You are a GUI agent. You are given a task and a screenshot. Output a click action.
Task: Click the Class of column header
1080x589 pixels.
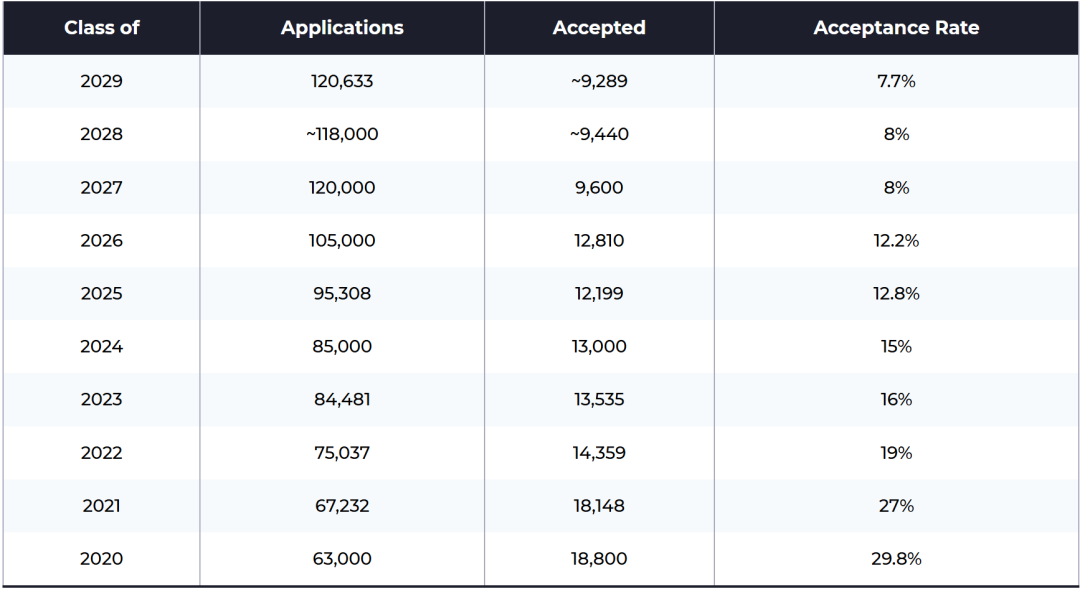pyautogui.click(x=101, y=28)
